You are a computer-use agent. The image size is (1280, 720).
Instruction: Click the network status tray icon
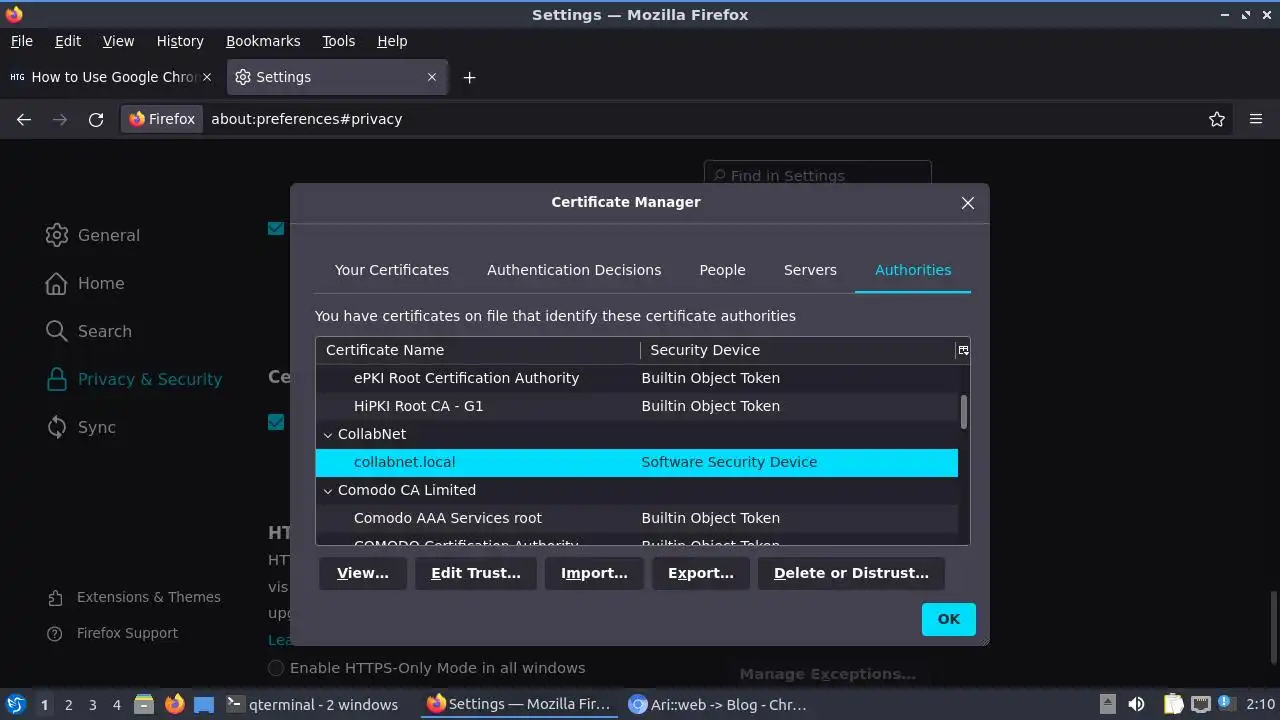point(1201,704)
